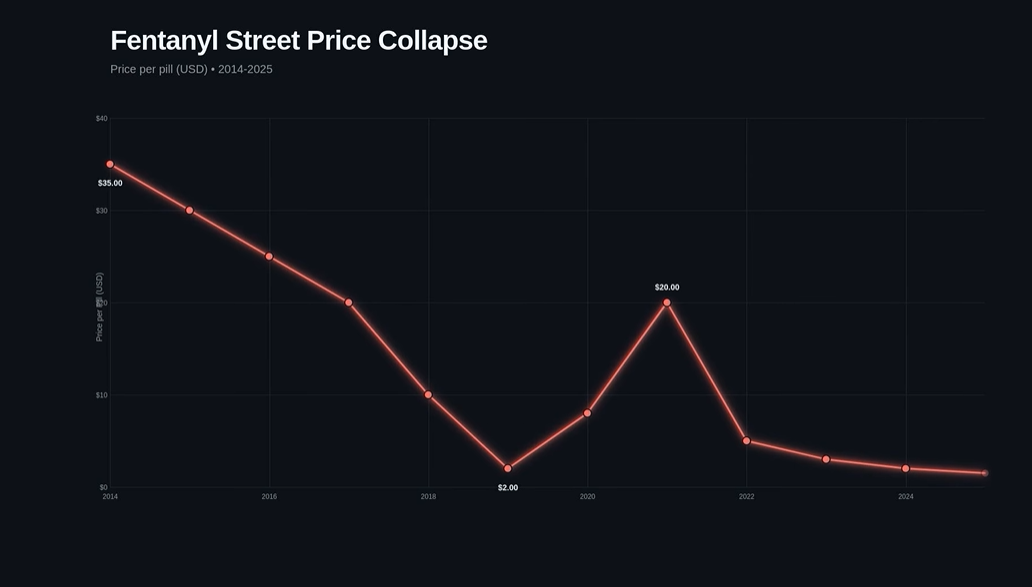
Task: Click the 2014 data point at $35
Action: [110, 164]
